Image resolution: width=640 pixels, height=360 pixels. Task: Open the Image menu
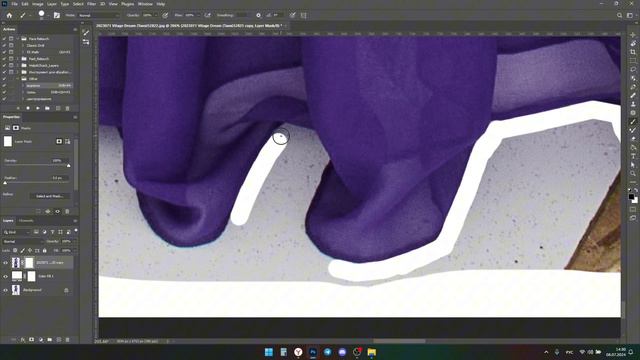click(38, 4)
